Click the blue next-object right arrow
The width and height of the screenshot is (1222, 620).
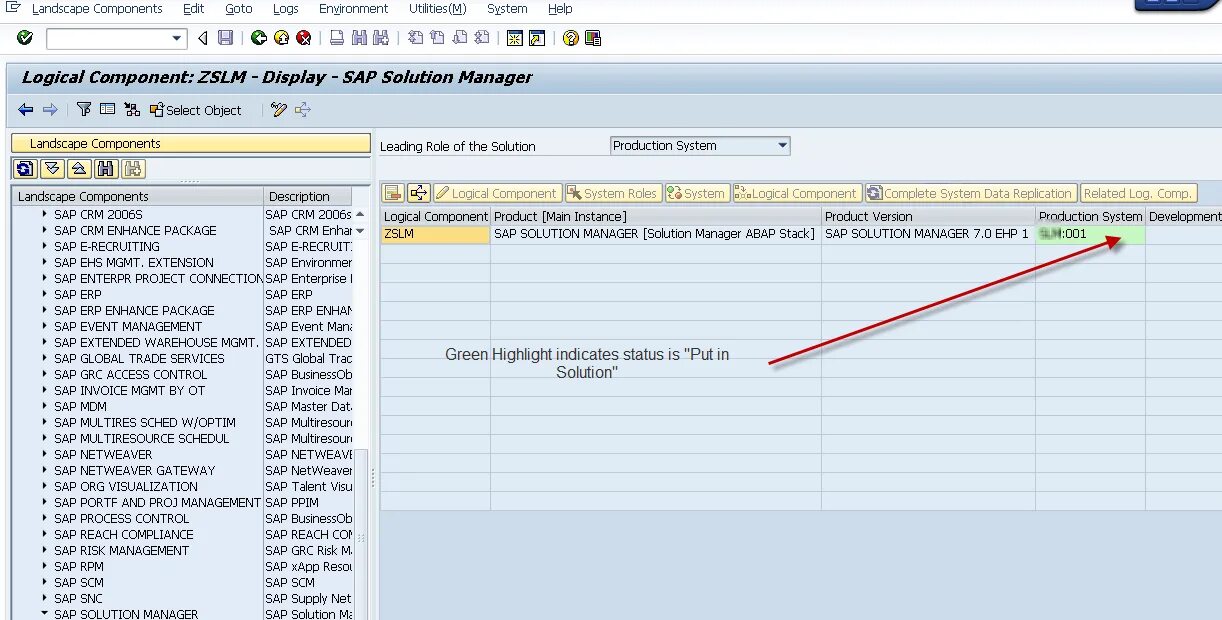pos(50,110)
